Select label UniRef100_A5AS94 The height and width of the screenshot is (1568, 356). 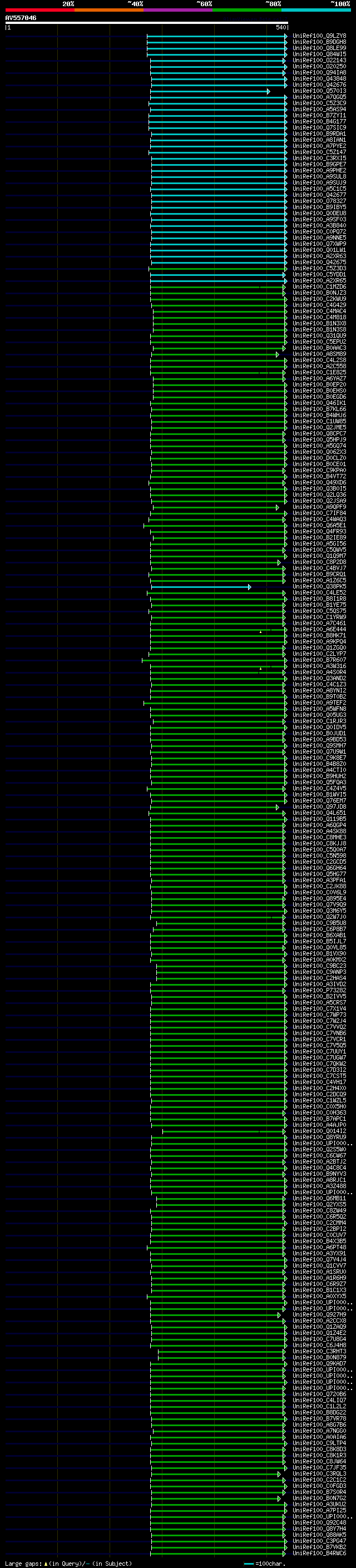coord(319,109)
